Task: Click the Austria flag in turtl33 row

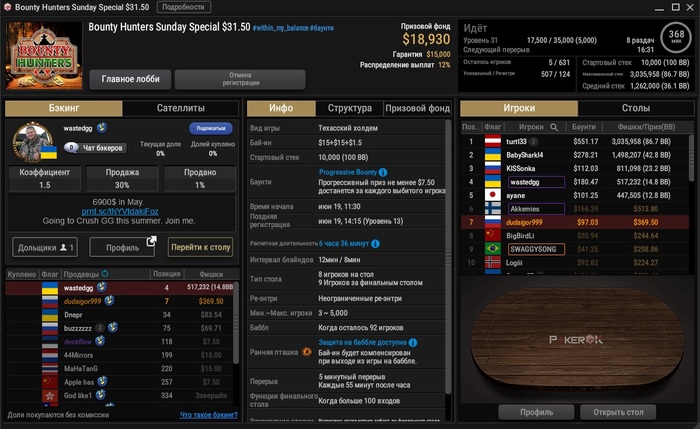Action: pos(493,142)
